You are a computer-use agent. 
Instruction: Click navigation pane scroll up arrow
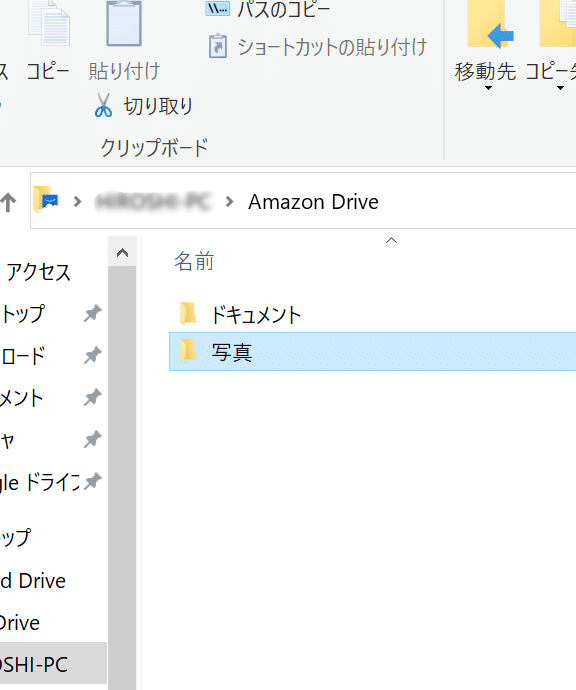point(122,253)
